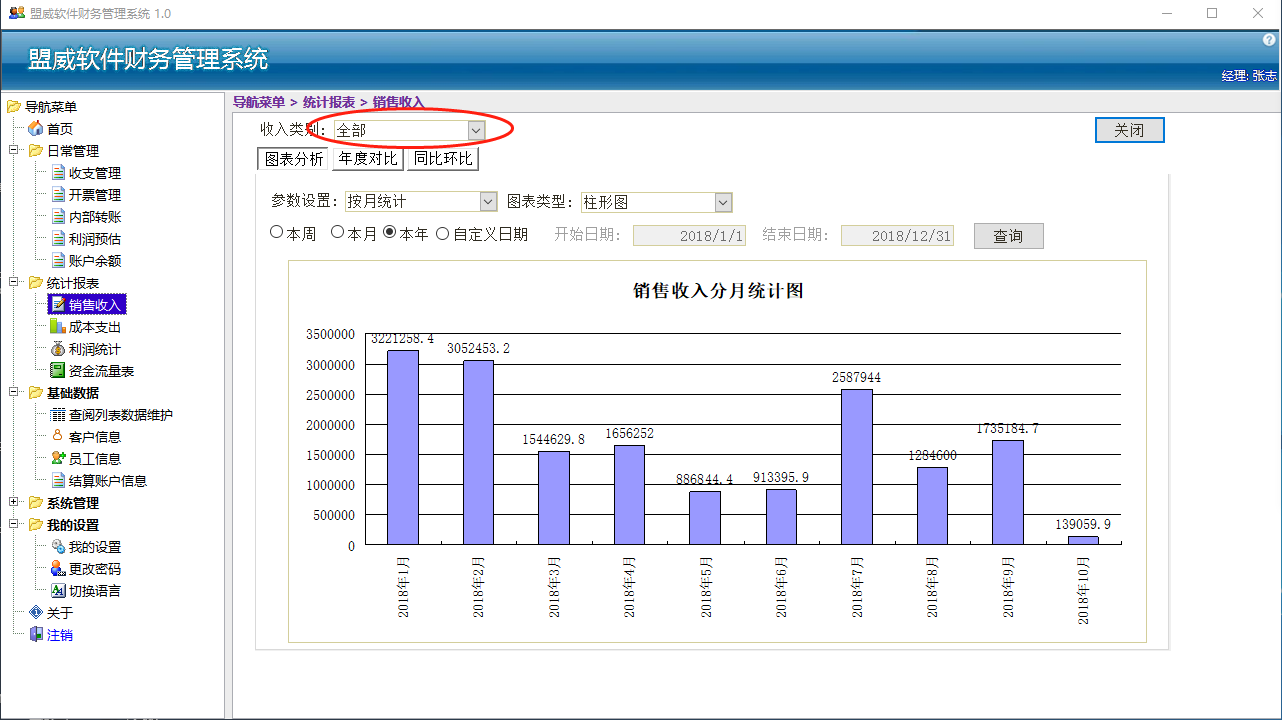Select the 本月 radio button
1282x720 pixels.
click(x=338, y=232)
